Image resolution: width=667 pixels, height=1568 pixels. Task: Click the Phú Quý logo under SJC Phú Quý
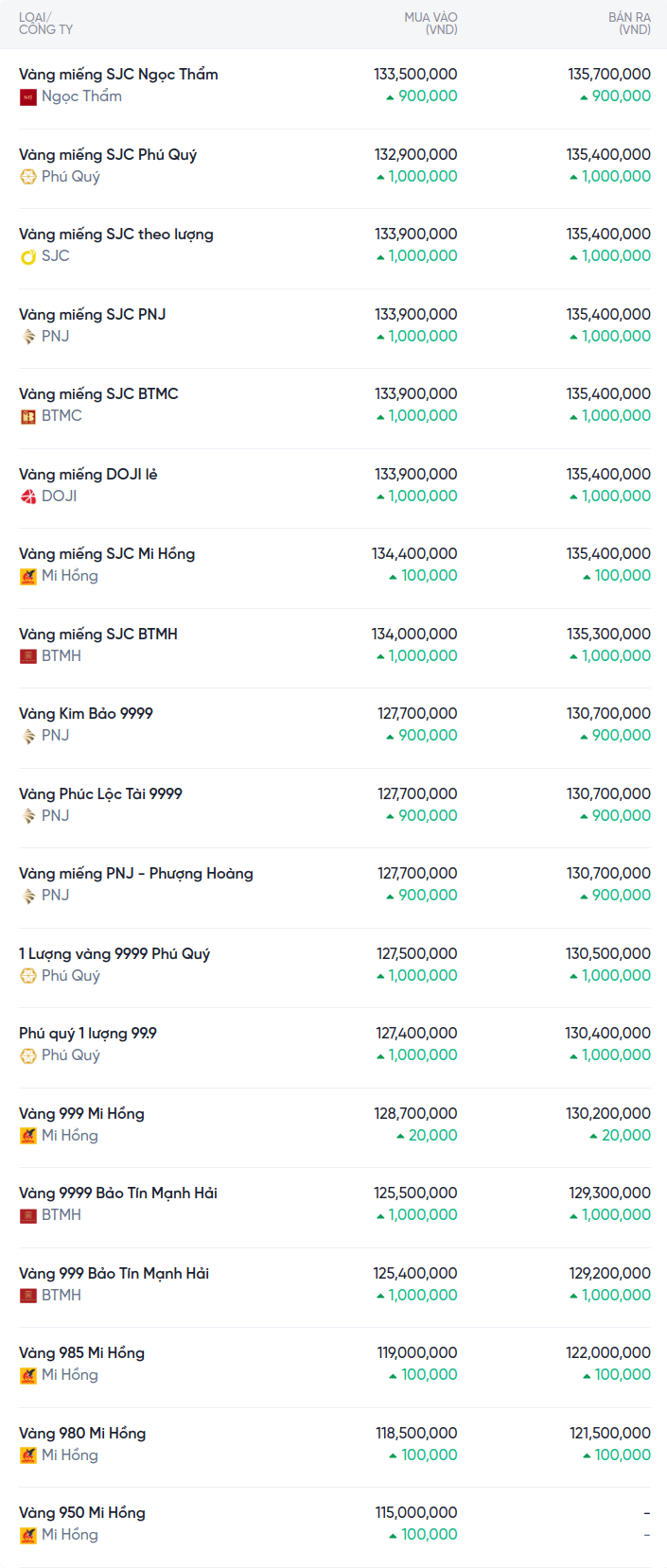point(28,177)
